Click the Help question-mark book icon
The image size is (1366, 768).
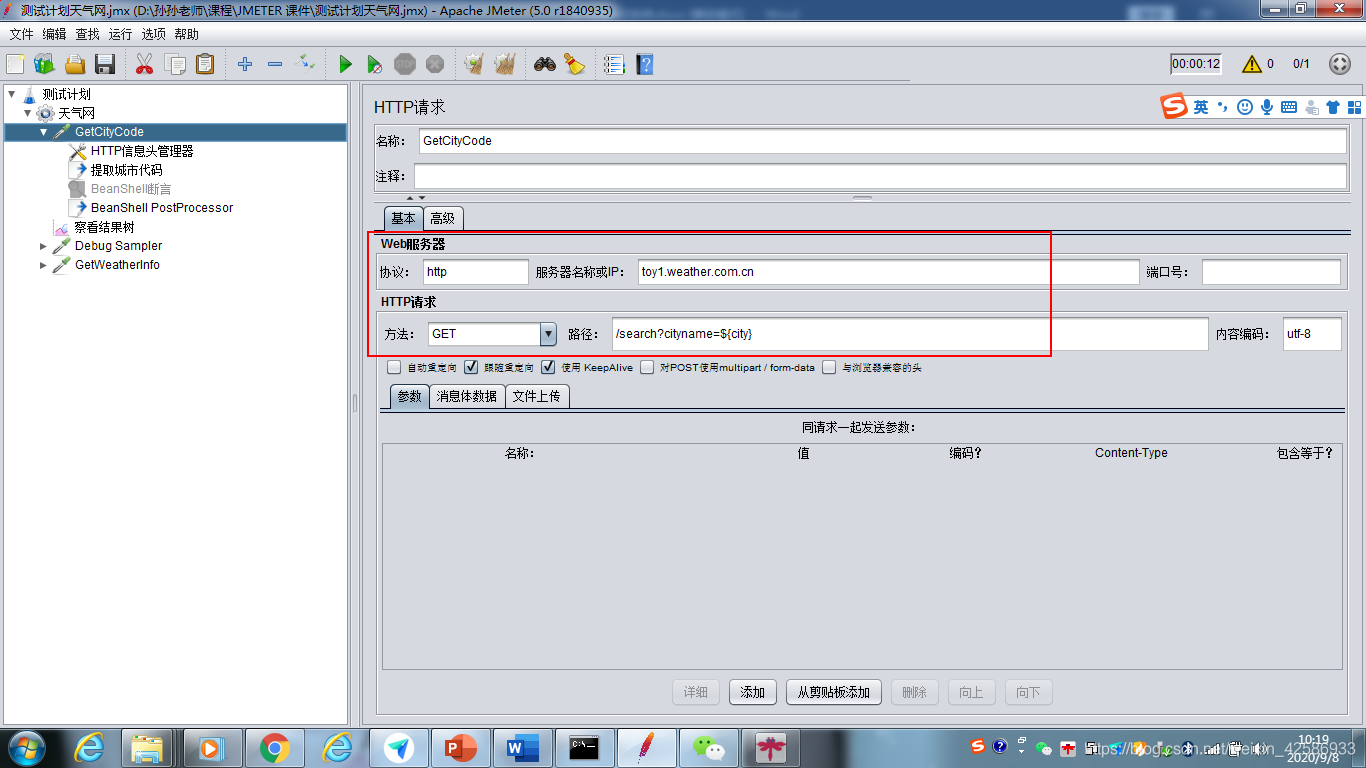pos(645,64)
